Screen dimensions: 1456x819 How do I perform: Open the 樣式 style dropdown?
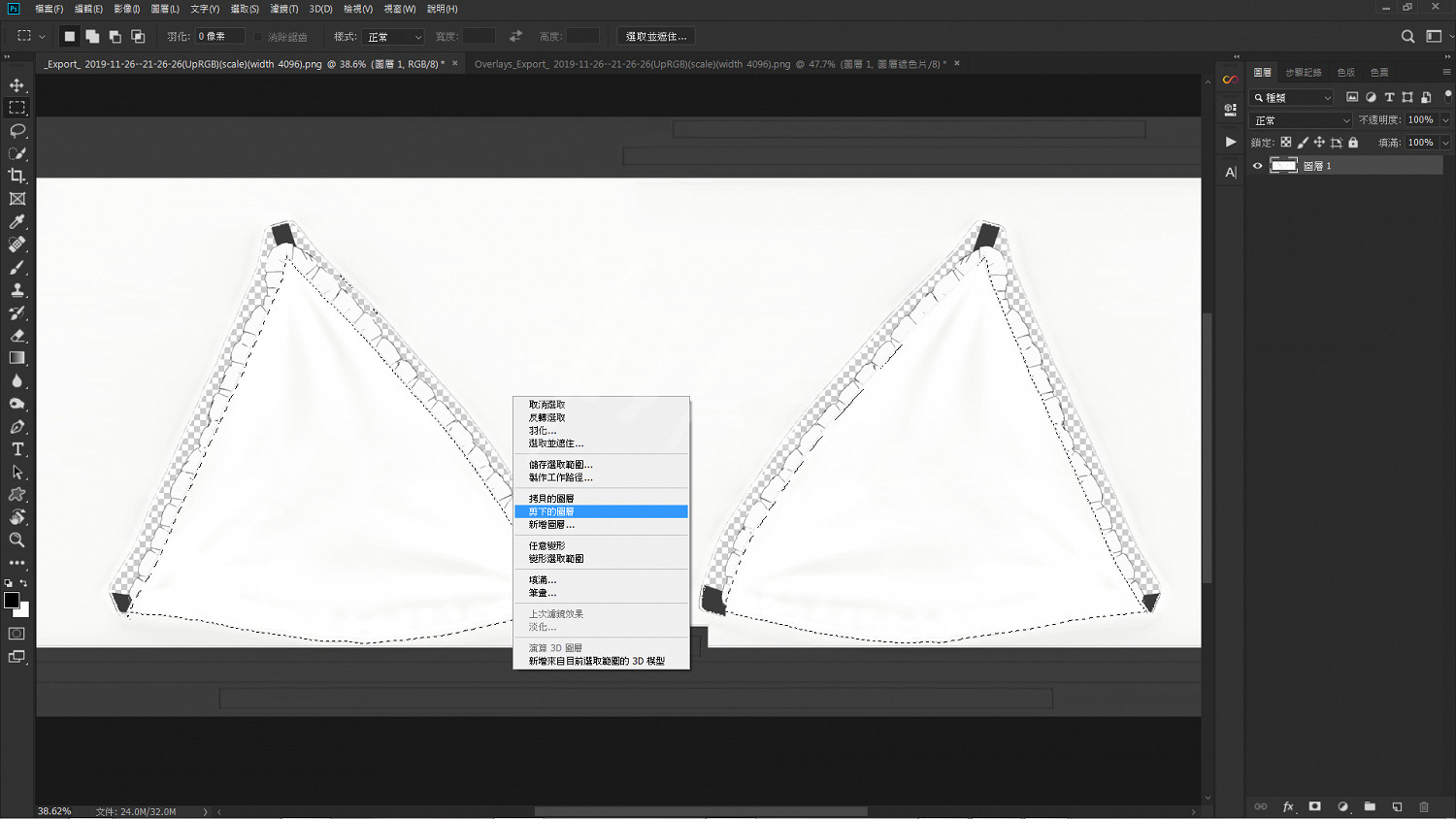(393, 37)
